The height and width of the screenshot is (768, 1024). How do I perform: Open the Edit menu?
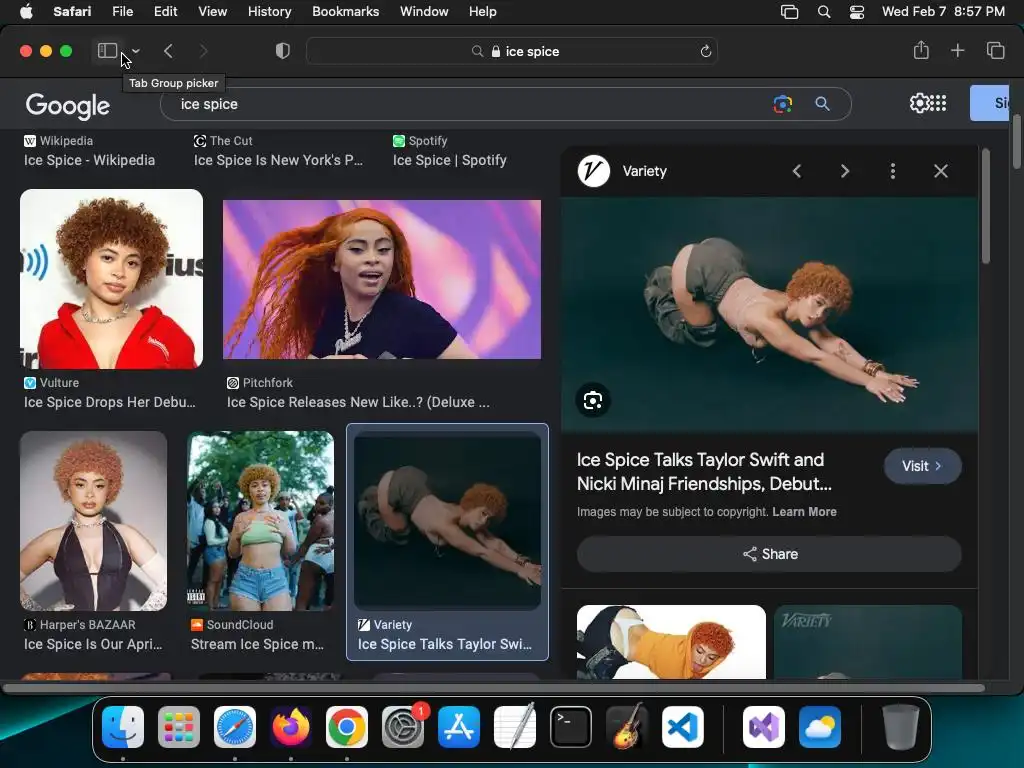165,12
